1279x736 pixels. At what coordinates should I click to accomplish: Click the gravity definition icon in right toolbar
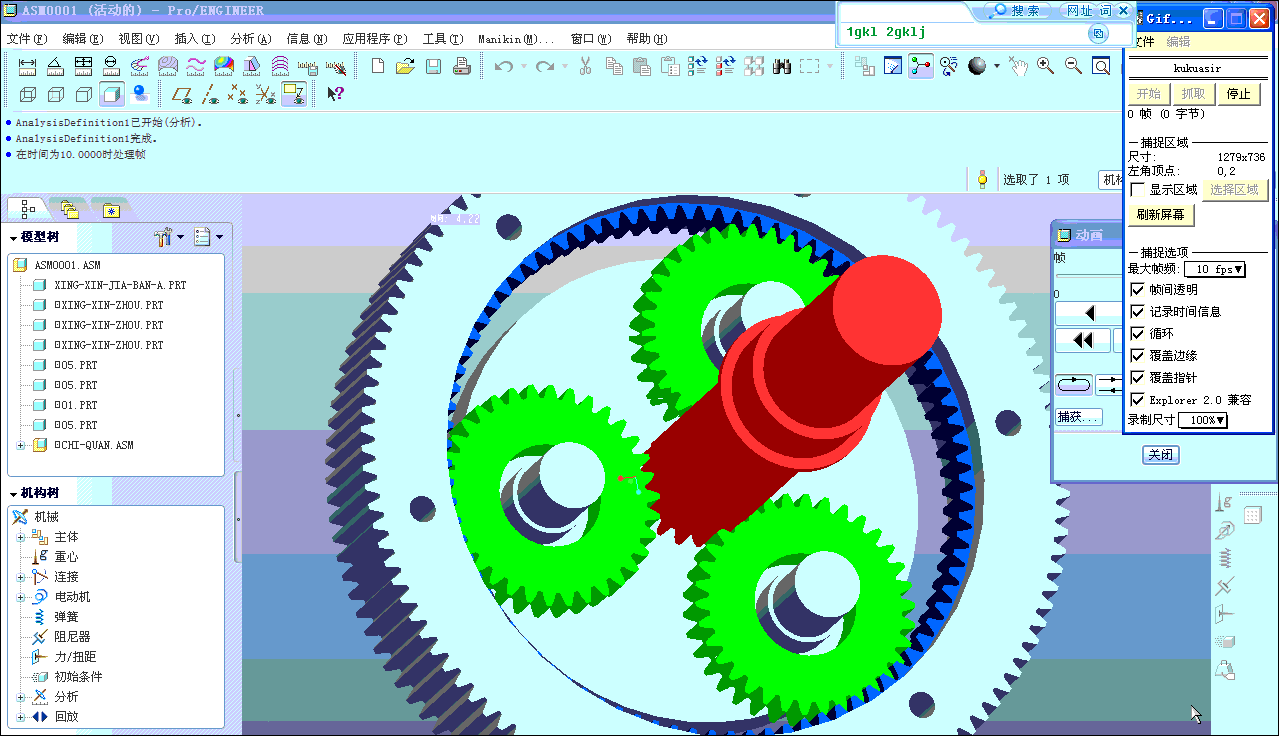(1224, 503)
